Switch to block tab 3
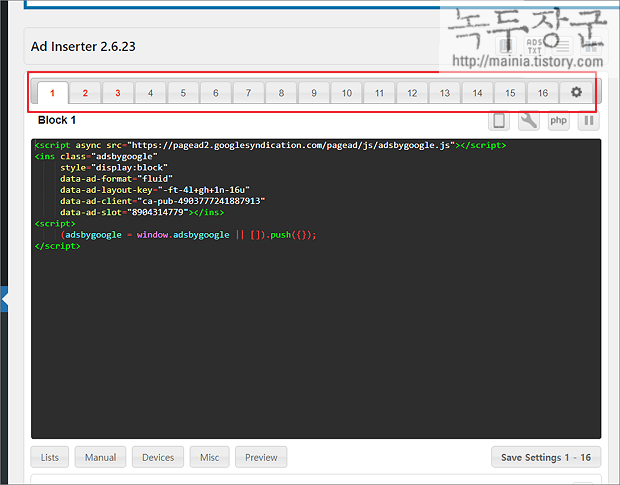Image resolution: width=620 pixels, height=485 pixels. pos(118,93)
